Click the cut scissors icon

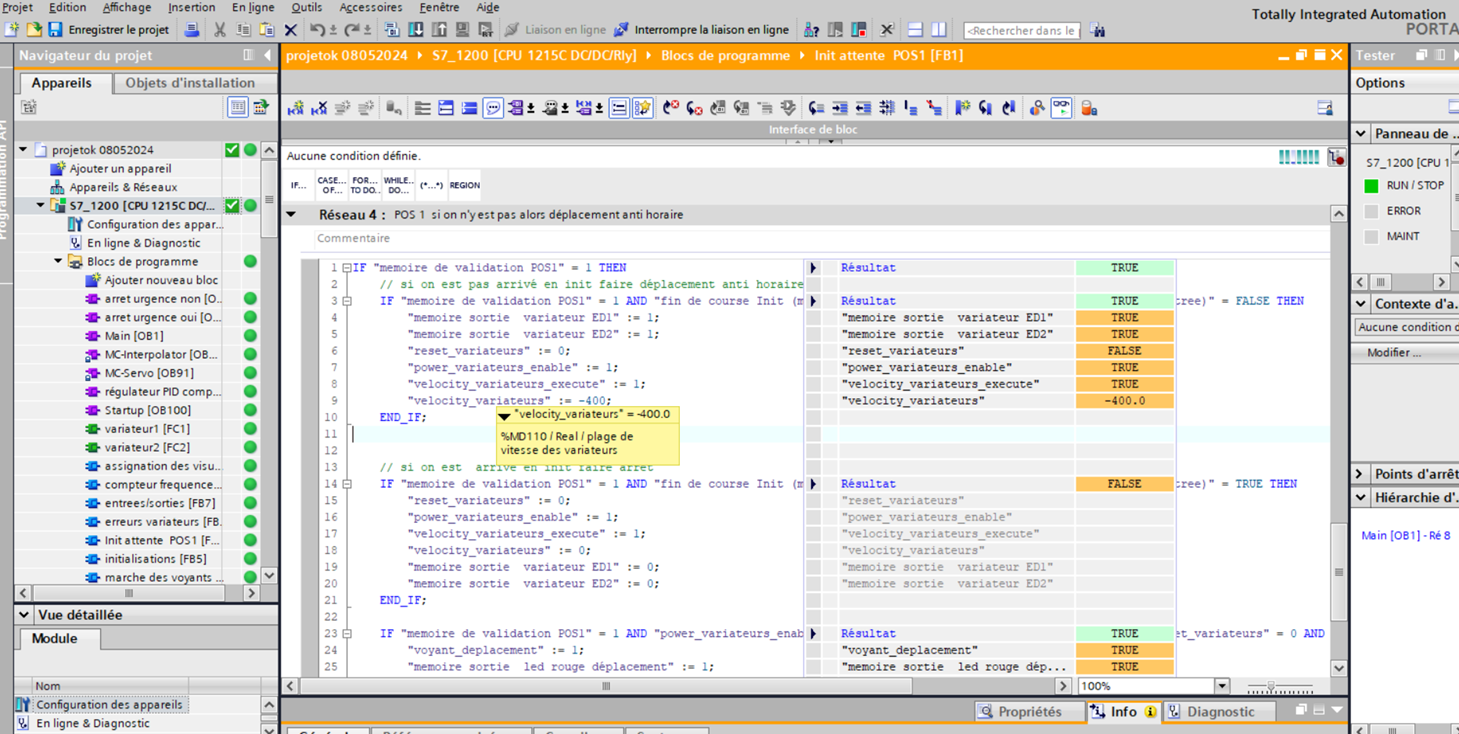pos(219,30)
